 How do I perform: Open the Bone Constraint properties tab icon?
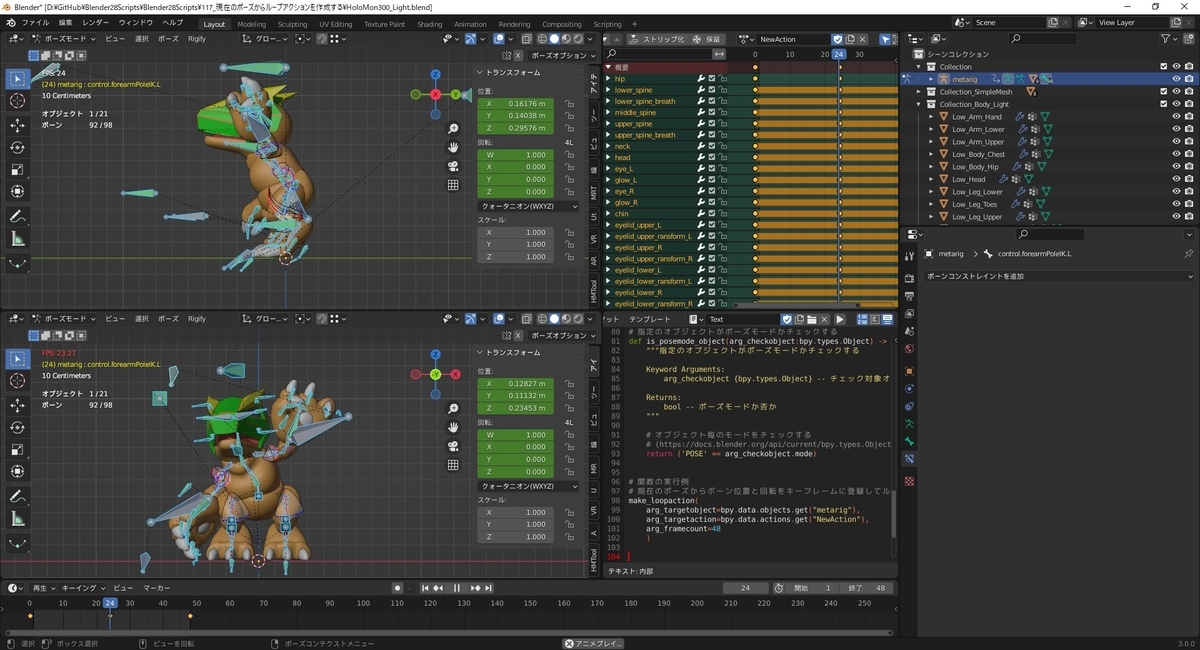point(909,458)
